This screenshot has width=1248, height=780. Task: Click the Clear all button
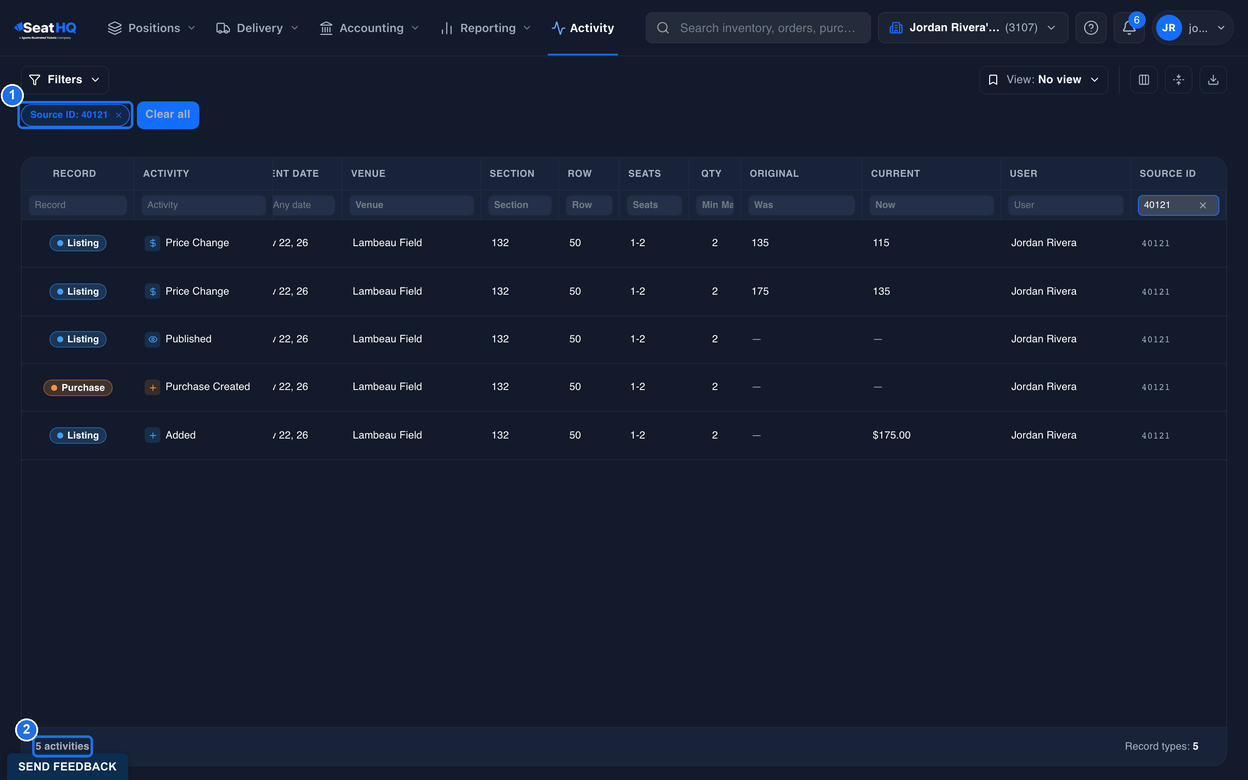coord(168,115)
